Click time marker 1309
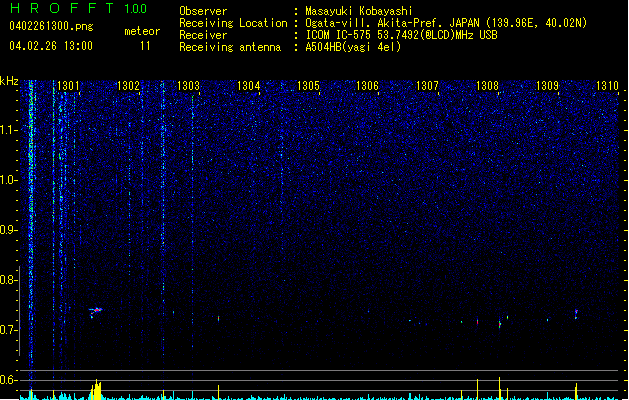This screenshot has width=629, height=400. 547,86
